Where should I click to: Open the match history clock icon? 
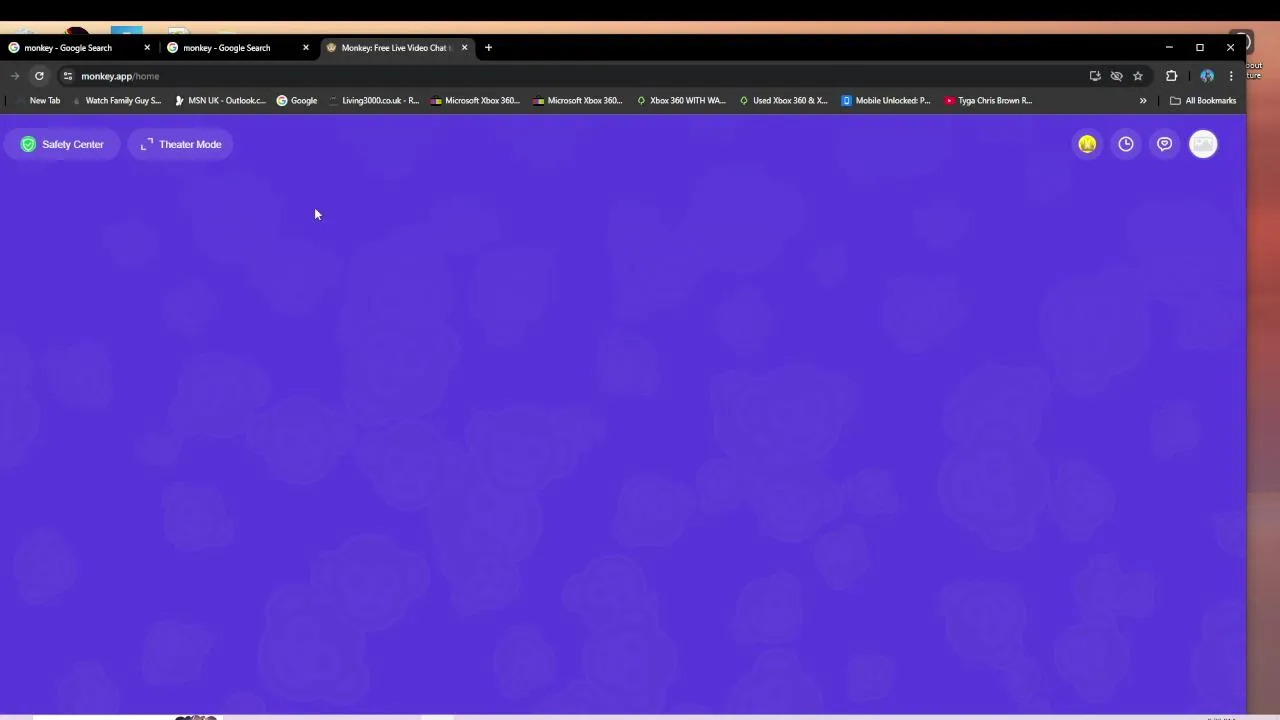[x=1126, y=144]
